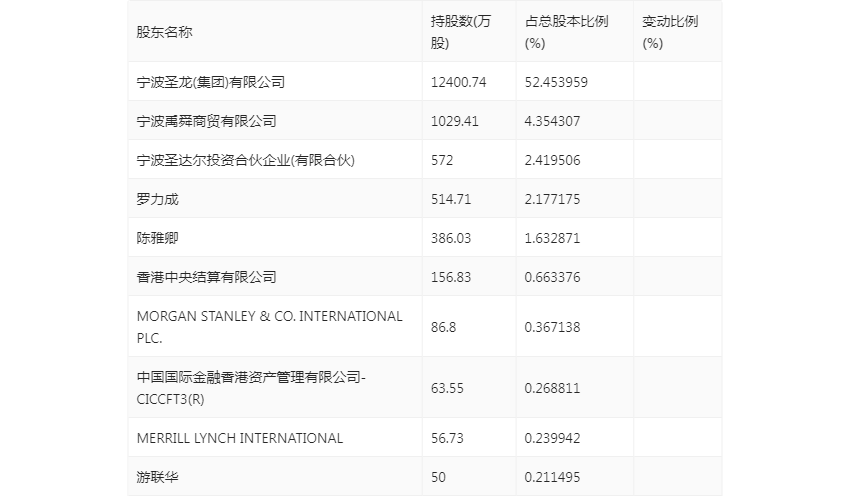Click the ratio value 52.453959
Viewport: 850px width, 496px height.
click(x=556, y=82)
